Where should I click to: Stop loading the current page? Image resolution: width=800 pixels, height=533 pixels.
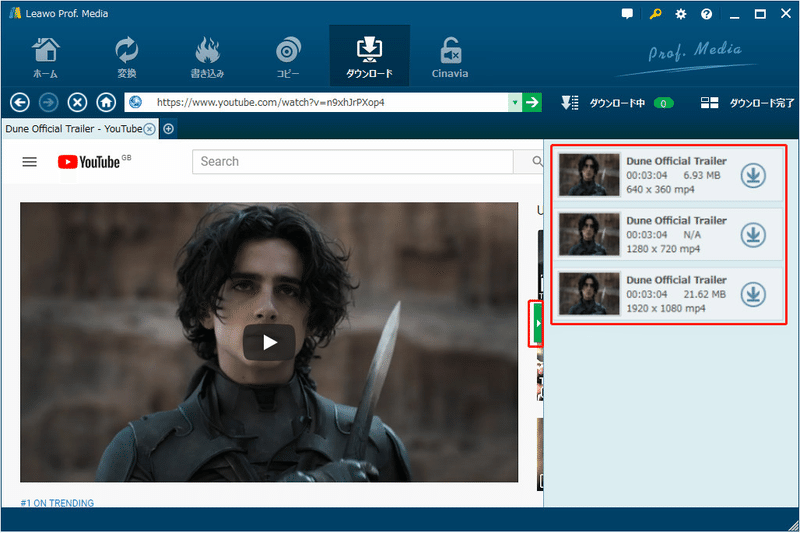(77, 103)
